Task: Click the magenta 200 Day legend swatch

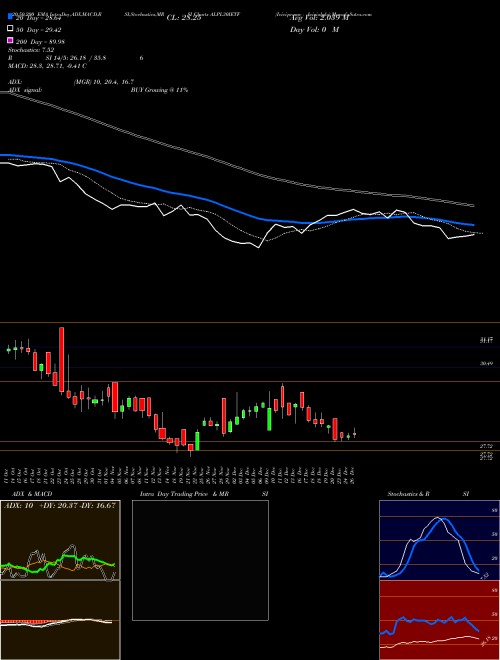Action: coord(10,40)
